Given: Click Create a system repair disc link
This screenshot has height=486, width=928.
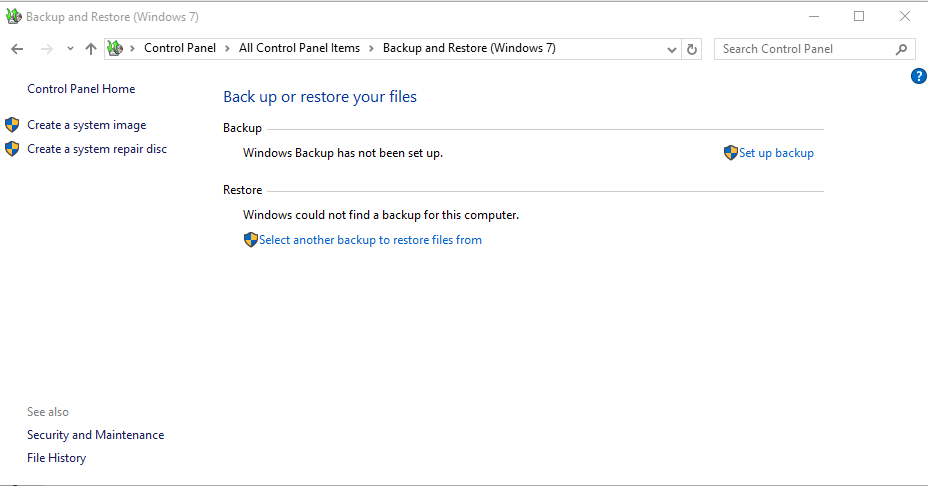Looking at the screenshot, I should pyautogui.click(x=97, y=149).
